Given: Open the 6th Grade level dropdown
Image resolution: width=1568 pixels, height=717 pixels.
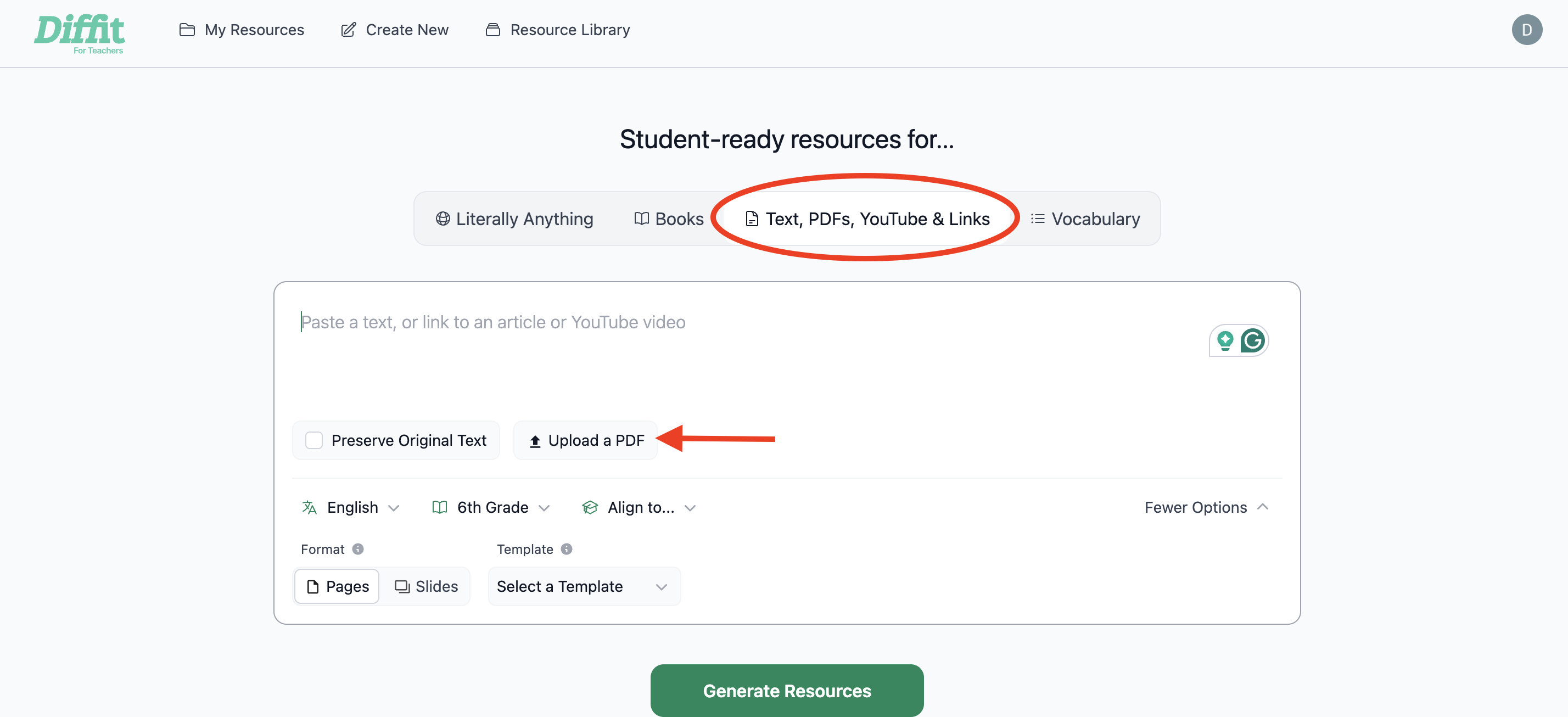Looking at the screenshot, I should coord(491,508).
